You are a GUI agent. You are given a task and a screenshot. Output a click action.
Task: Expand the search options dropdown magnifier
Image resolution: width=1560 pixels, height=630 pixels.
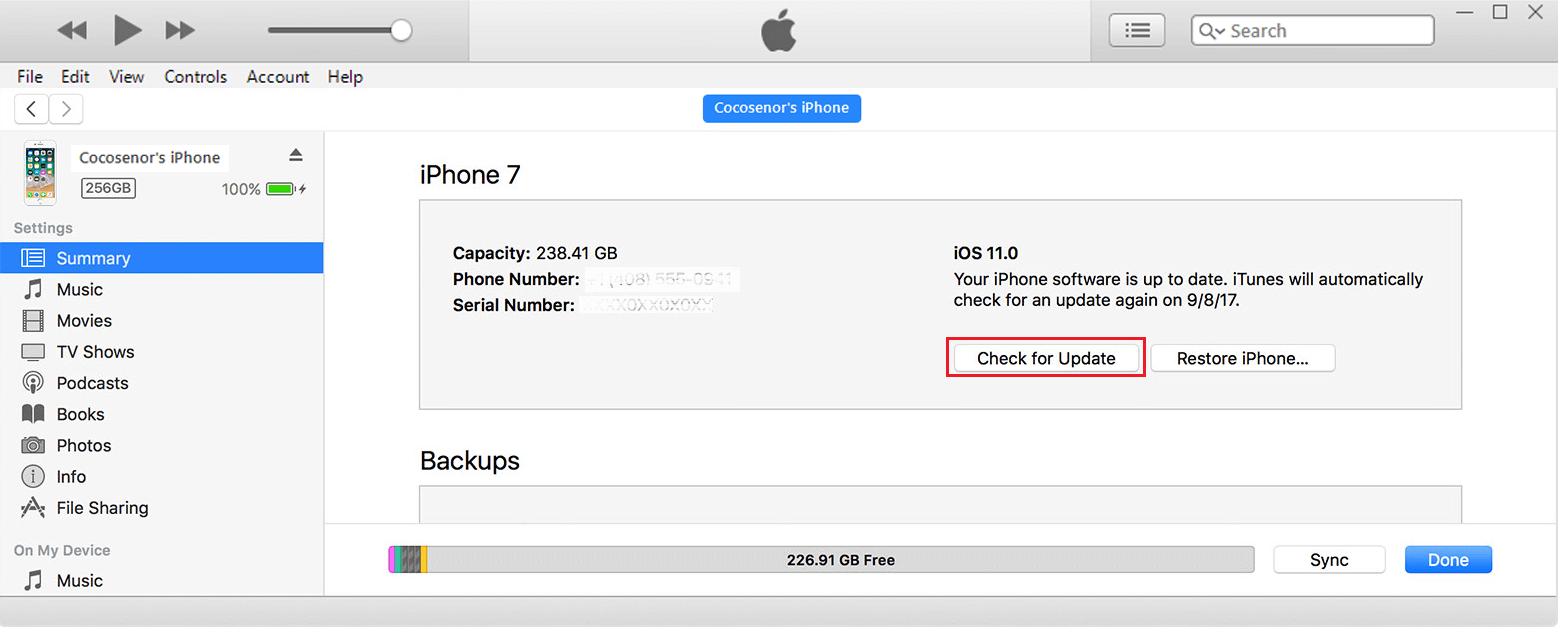coord(1211,31)
